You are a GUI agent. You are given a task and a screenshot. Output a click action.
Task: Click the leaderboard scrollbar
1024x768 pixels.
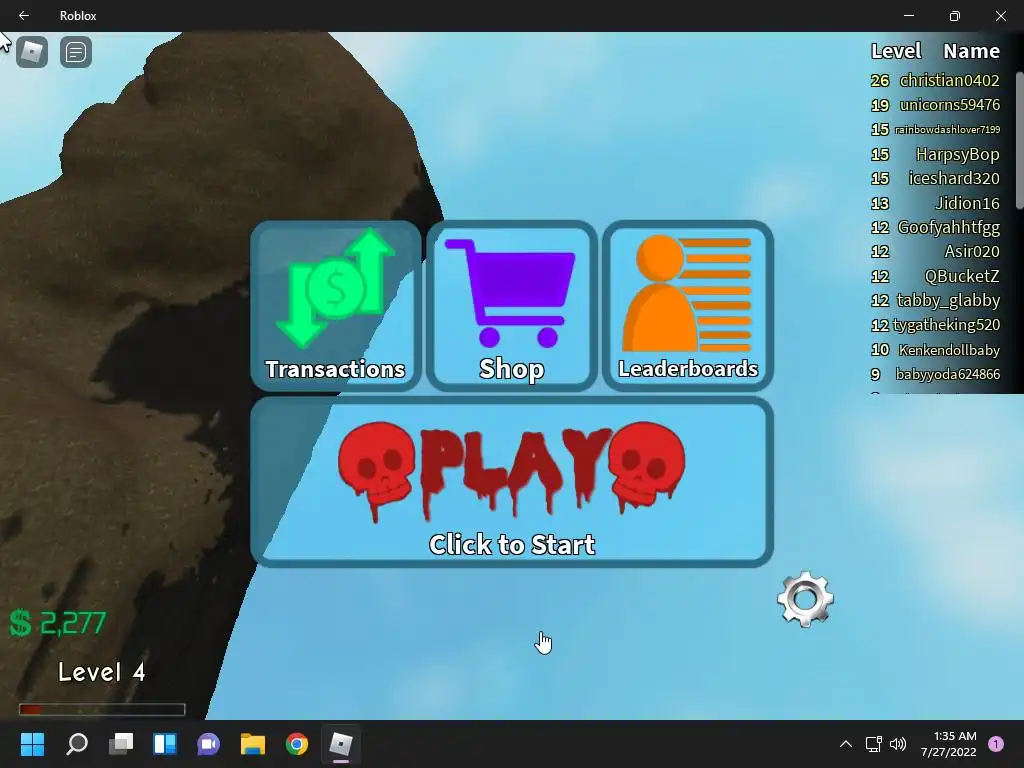pos(1019,140)
